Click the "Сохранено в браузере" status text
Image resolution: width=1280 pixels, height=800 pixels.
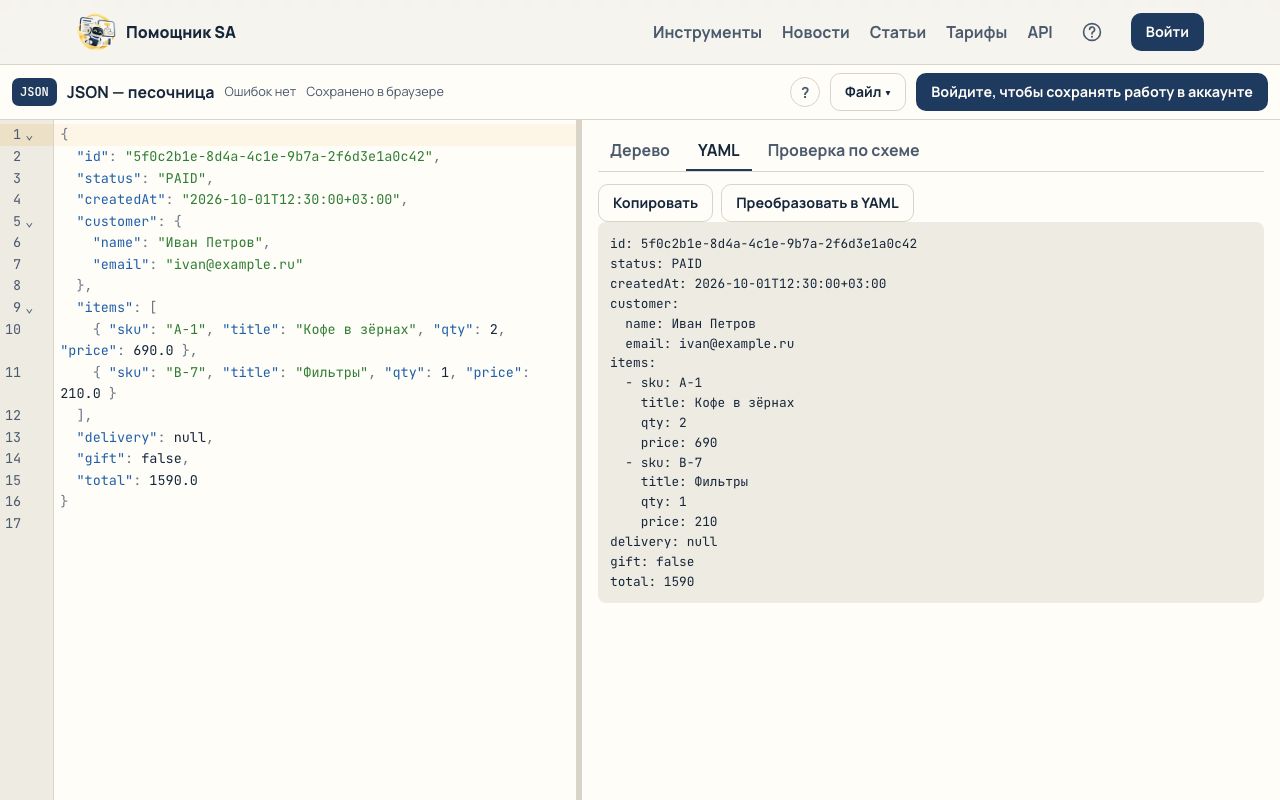tap(375, 92)
